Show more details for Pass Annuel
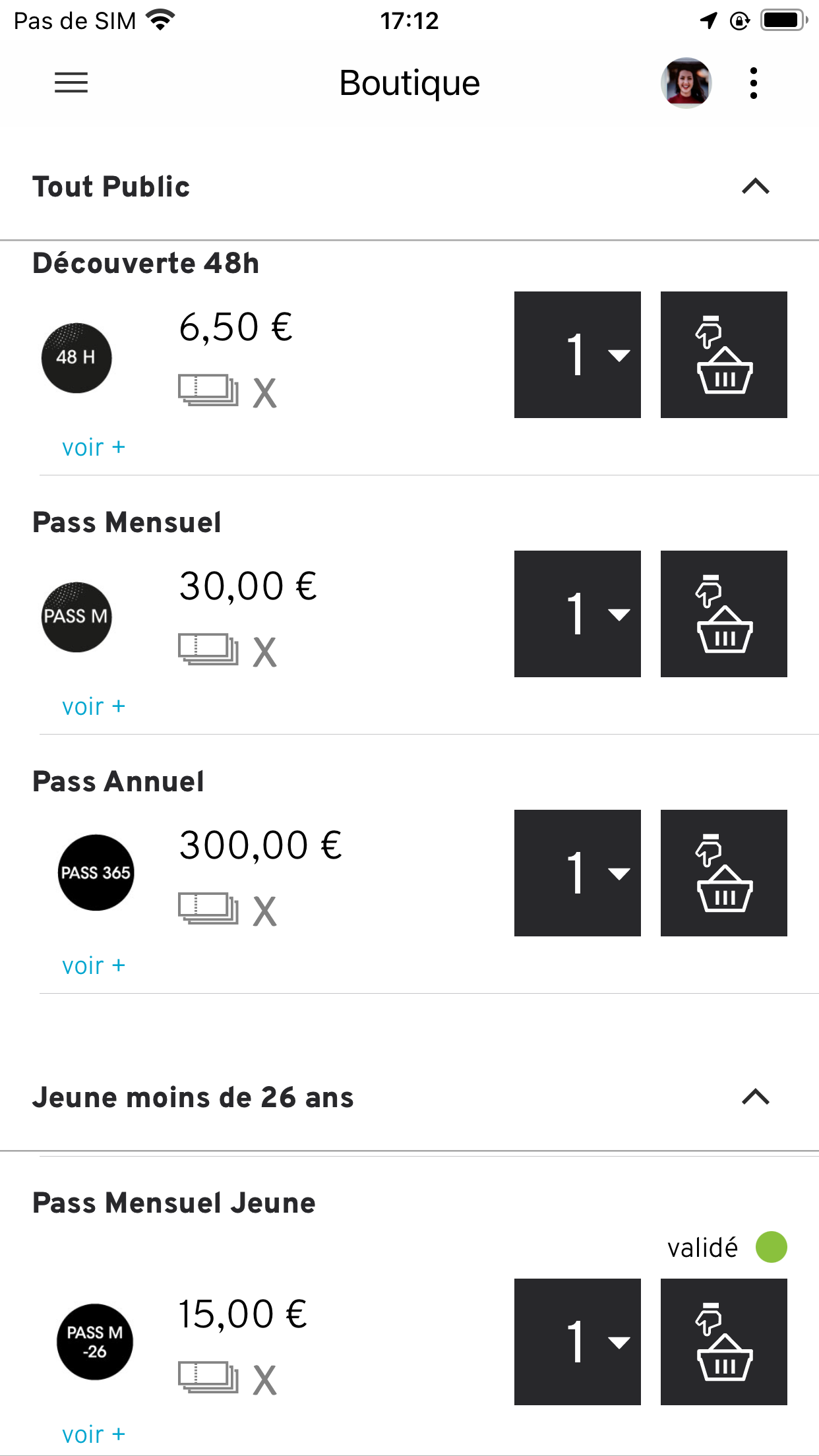The width and height of the screenshot is (819, 1456). 93,966
